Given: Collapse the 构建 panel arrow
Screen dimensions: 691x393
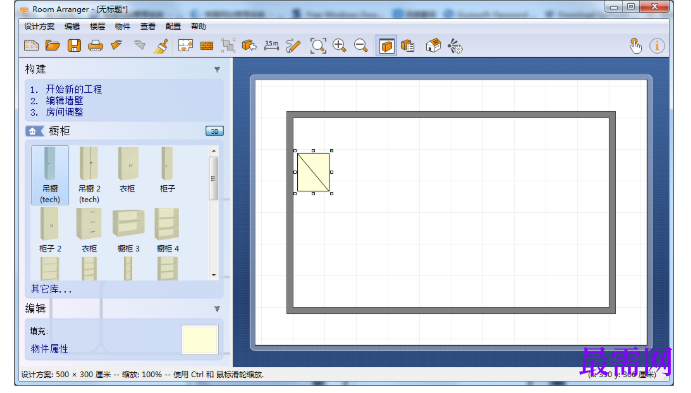Looking at the screenshot, I should 217,70.
